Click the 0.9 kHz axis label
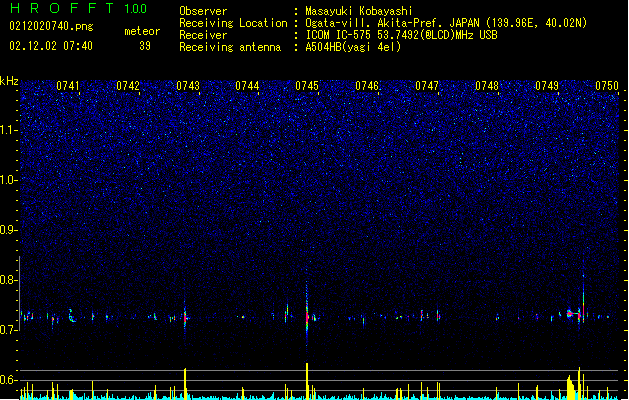Image resolution: width=629 pixels, height=400 pixels. coord(9,230)
